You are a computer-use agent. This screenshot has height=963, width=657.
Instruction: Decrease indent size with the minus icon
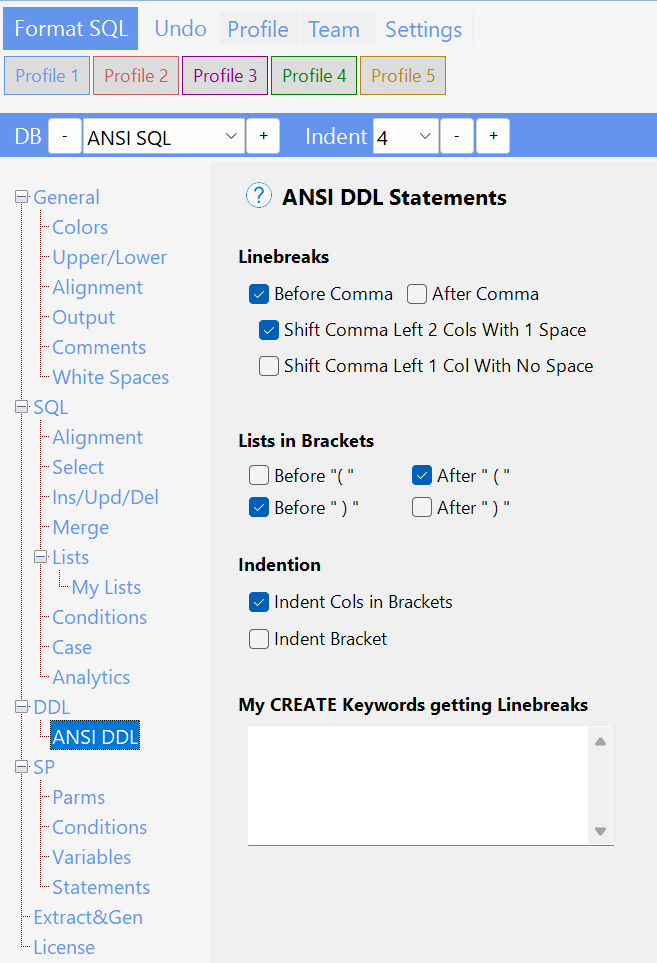pyautogui.click(x=456, y=135)
